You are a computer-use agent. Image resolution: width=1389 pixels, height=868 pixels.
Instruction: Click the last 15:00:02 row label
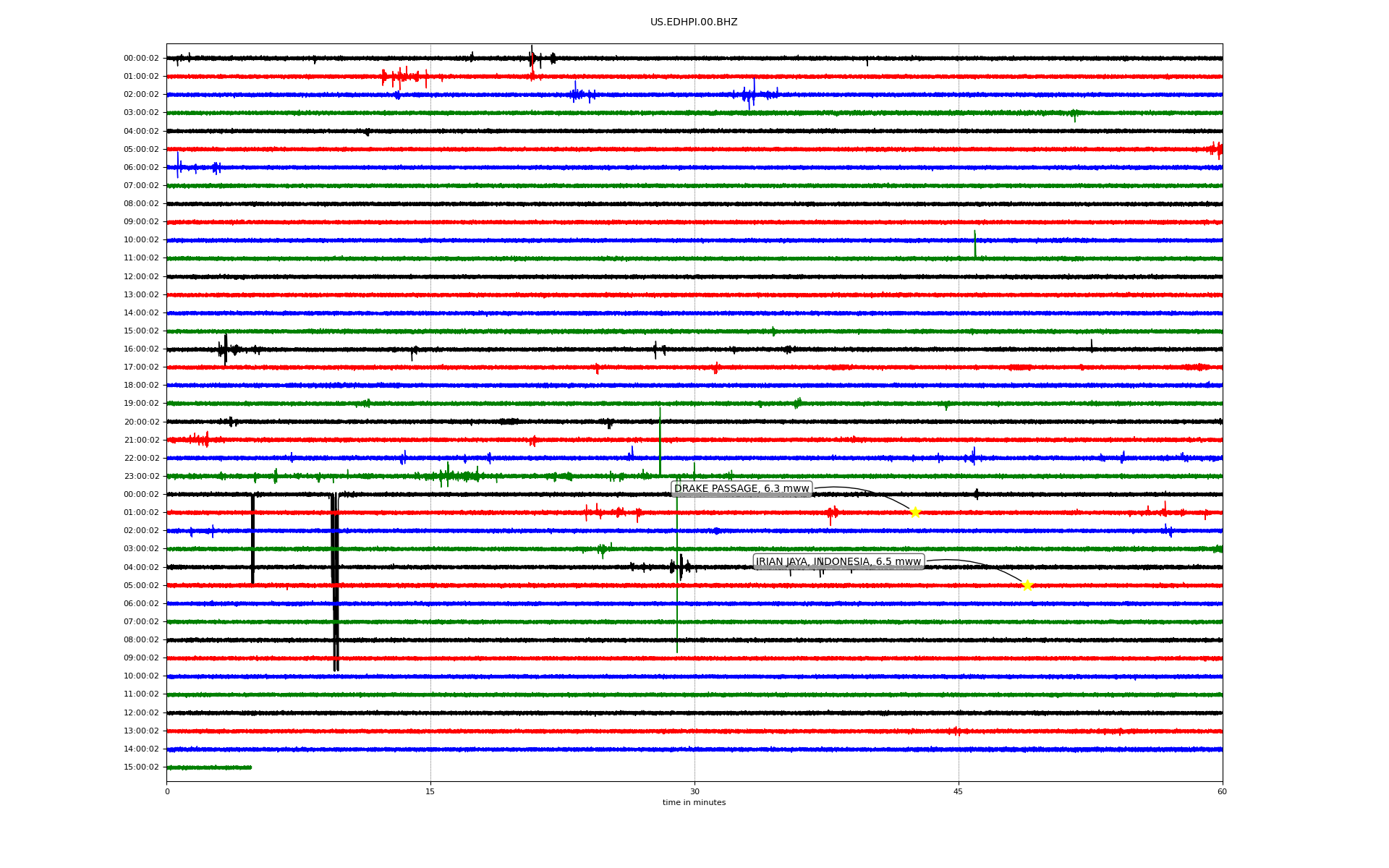tap(141, 767)
